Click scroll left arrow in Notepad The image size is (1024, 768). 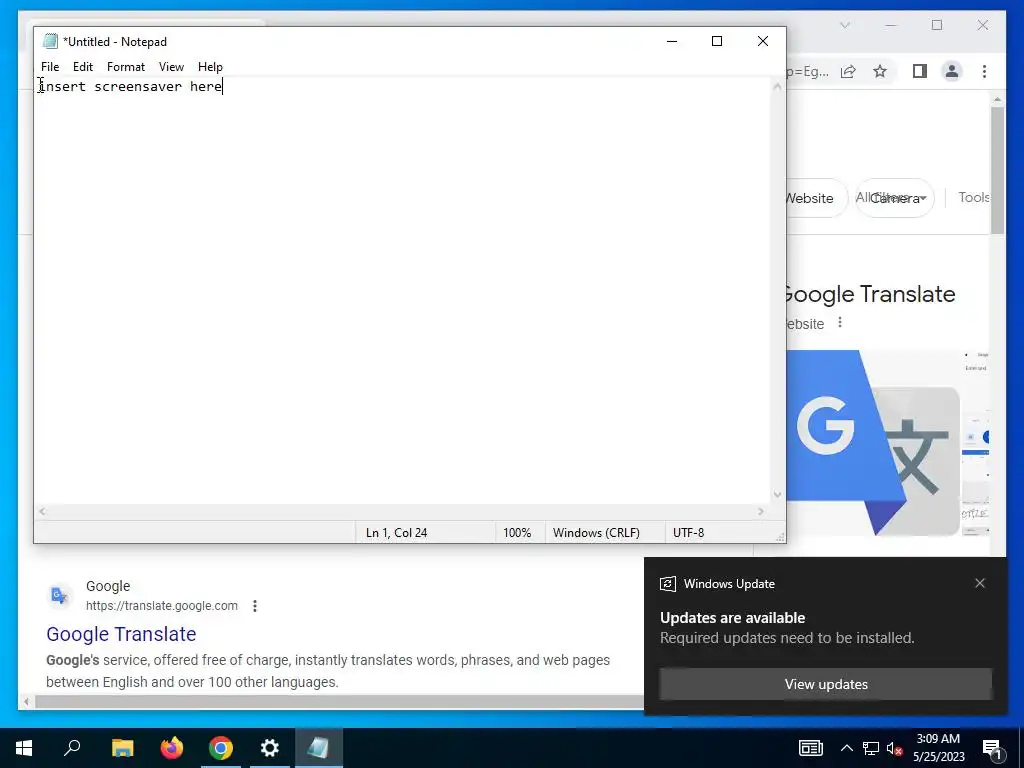pyautogui.click(x=42, y=511)
